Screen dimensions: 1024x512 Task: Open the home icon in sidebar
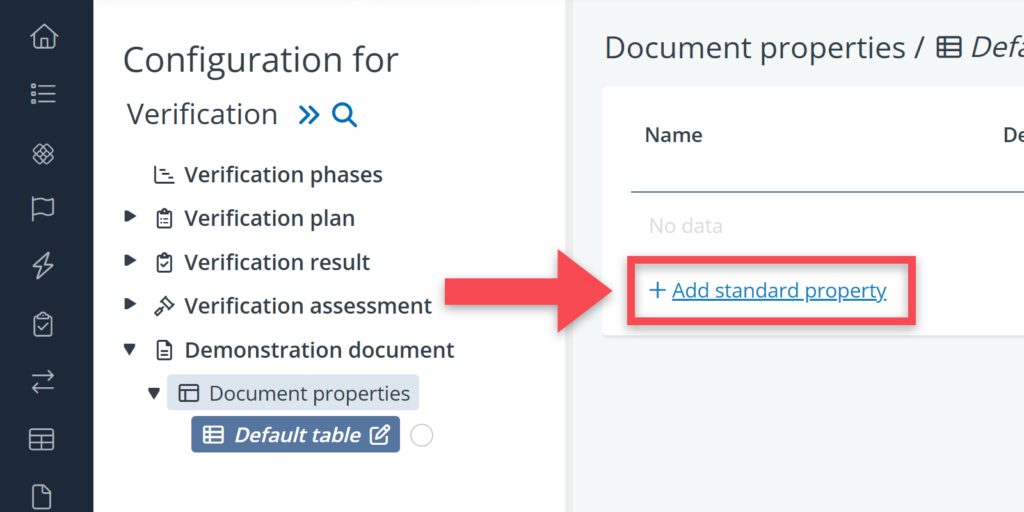click(44, 38)
